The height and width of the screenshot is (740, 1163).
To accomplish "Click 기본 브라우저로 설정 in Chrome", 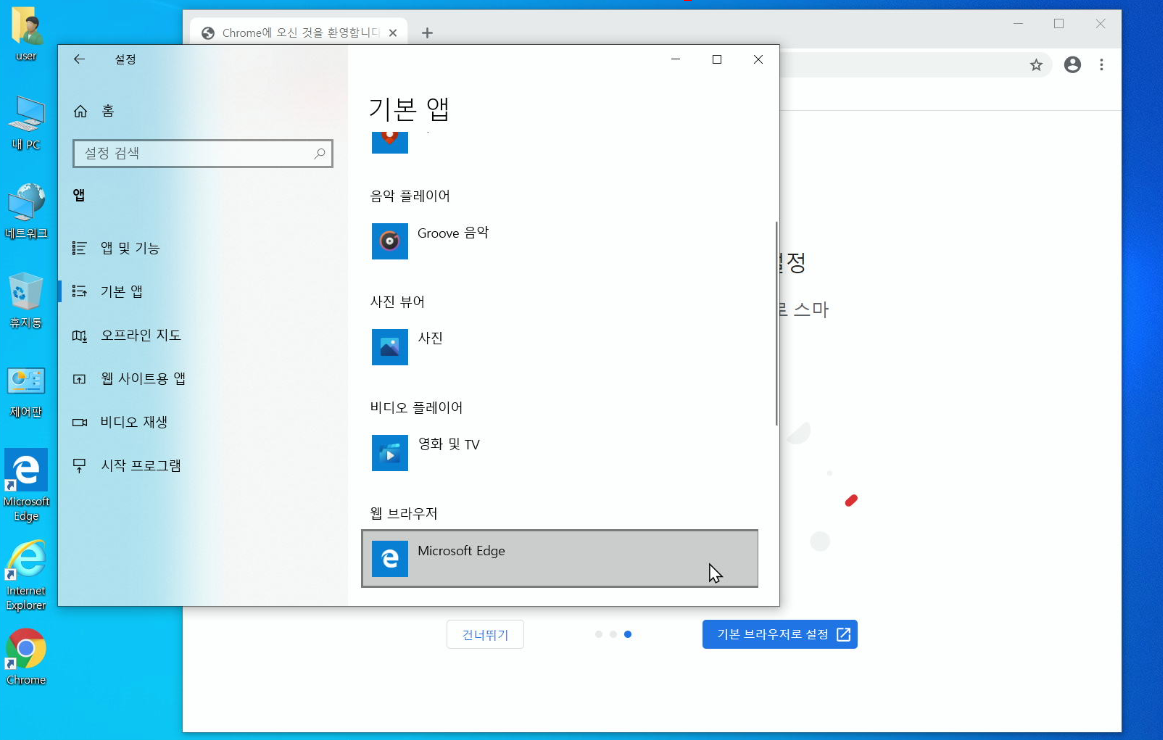I will point(780,635).
